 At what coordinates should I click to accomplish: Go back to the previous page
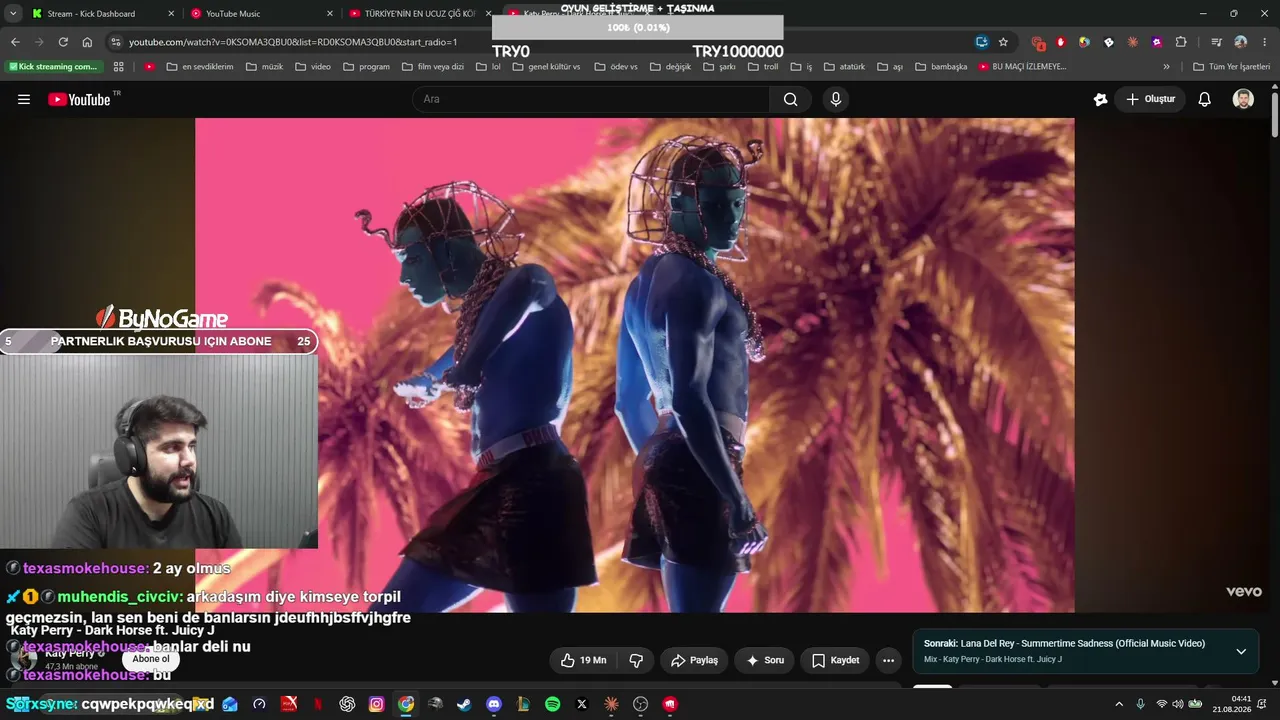15,42
